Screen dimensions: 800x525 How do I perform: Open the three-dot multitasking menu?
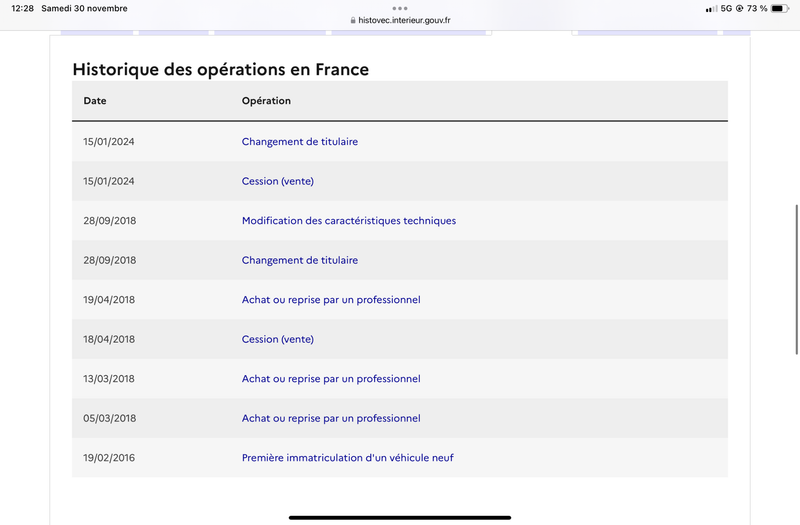tap(400, 8)
